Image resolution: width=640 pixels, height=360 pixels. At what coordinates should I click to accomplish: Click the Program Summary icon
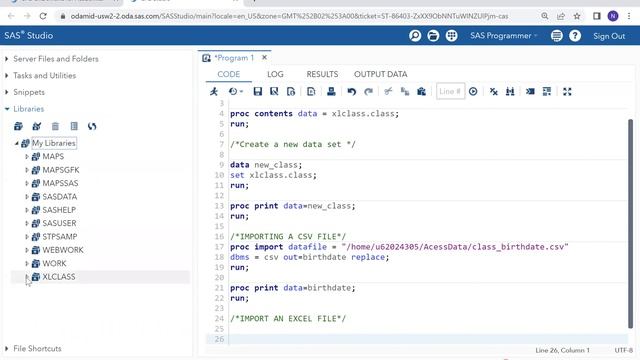tap(291, 91)
